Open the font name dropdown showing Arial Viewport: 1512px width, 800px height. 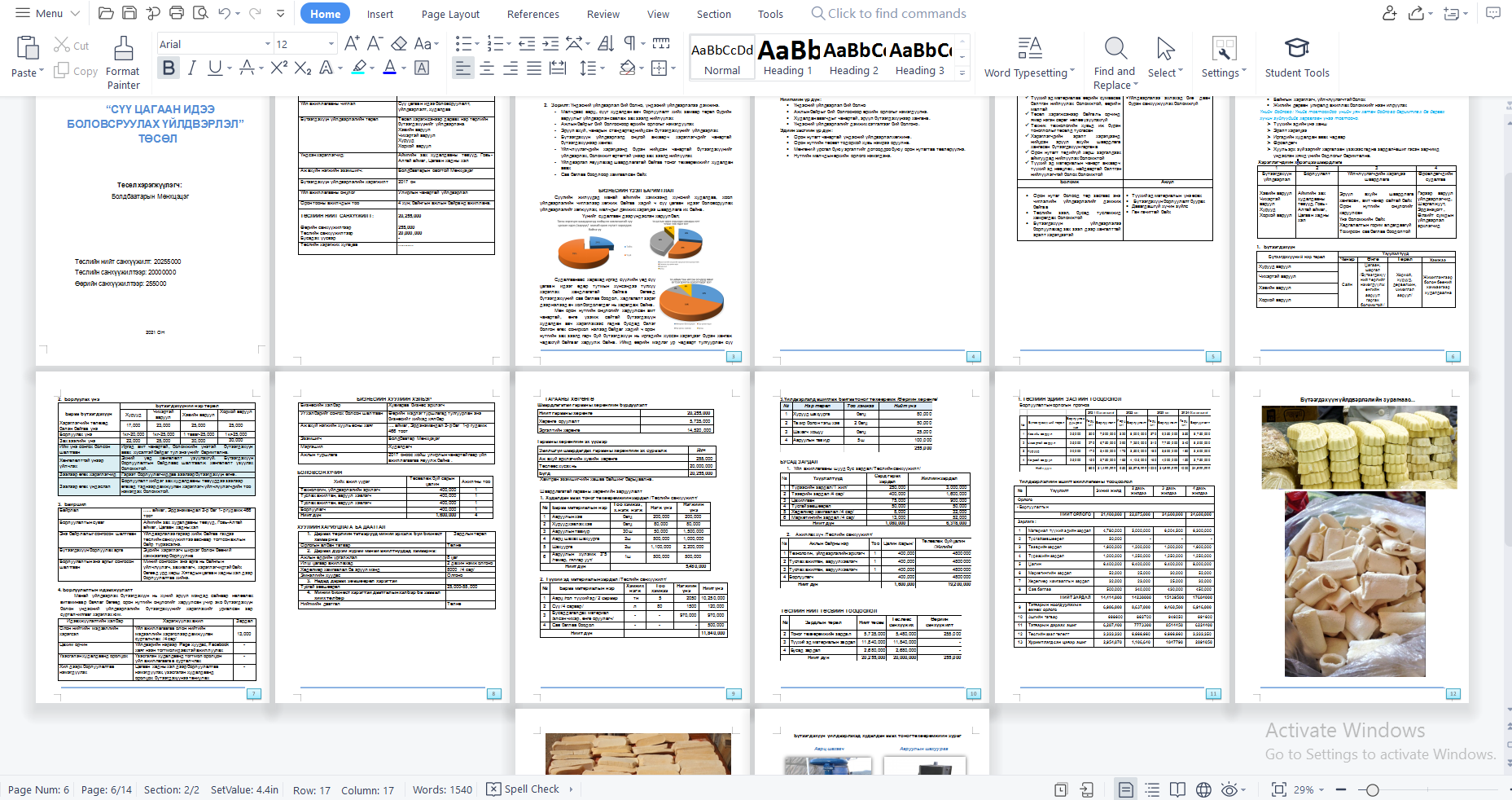pyautogui.click(x=268, y=44)
